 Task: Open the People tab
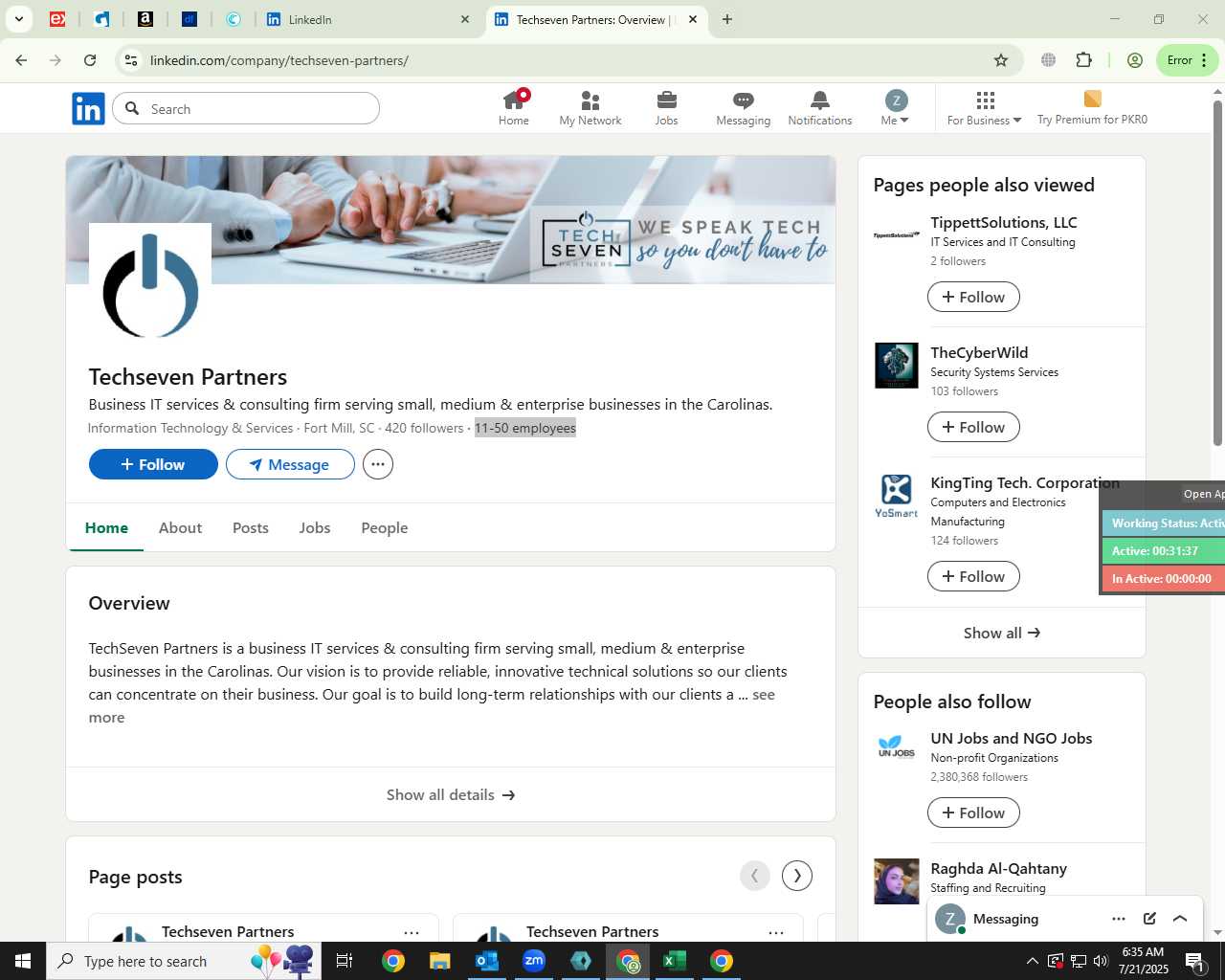coord(385,527)
